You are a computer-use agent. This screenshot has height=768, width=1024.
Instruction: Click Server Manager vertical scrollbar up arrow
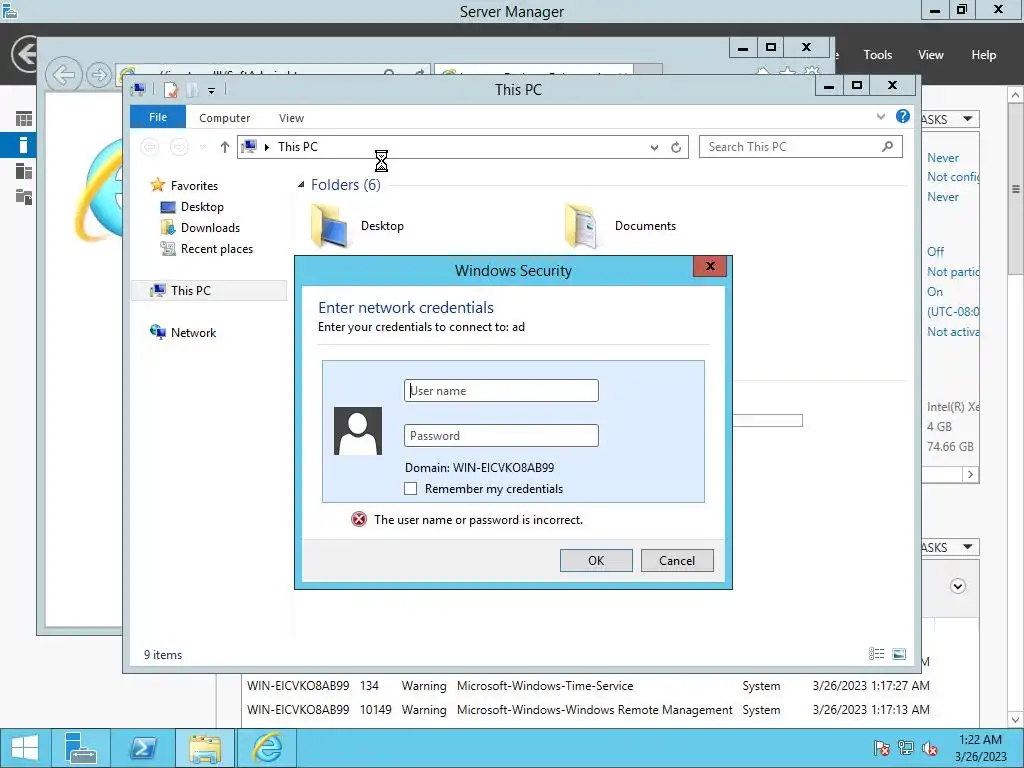click(x=1015, y=95)
